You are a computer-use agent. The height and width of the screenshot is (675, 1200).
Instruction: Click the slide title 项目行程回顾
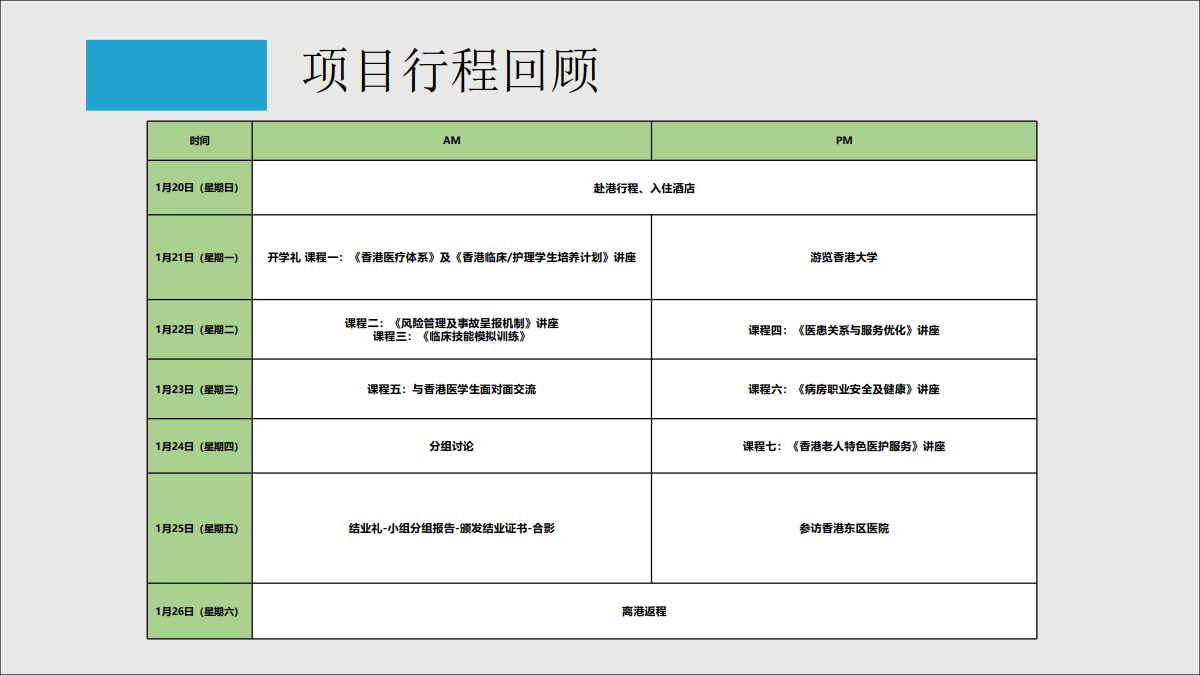(450, 71)
